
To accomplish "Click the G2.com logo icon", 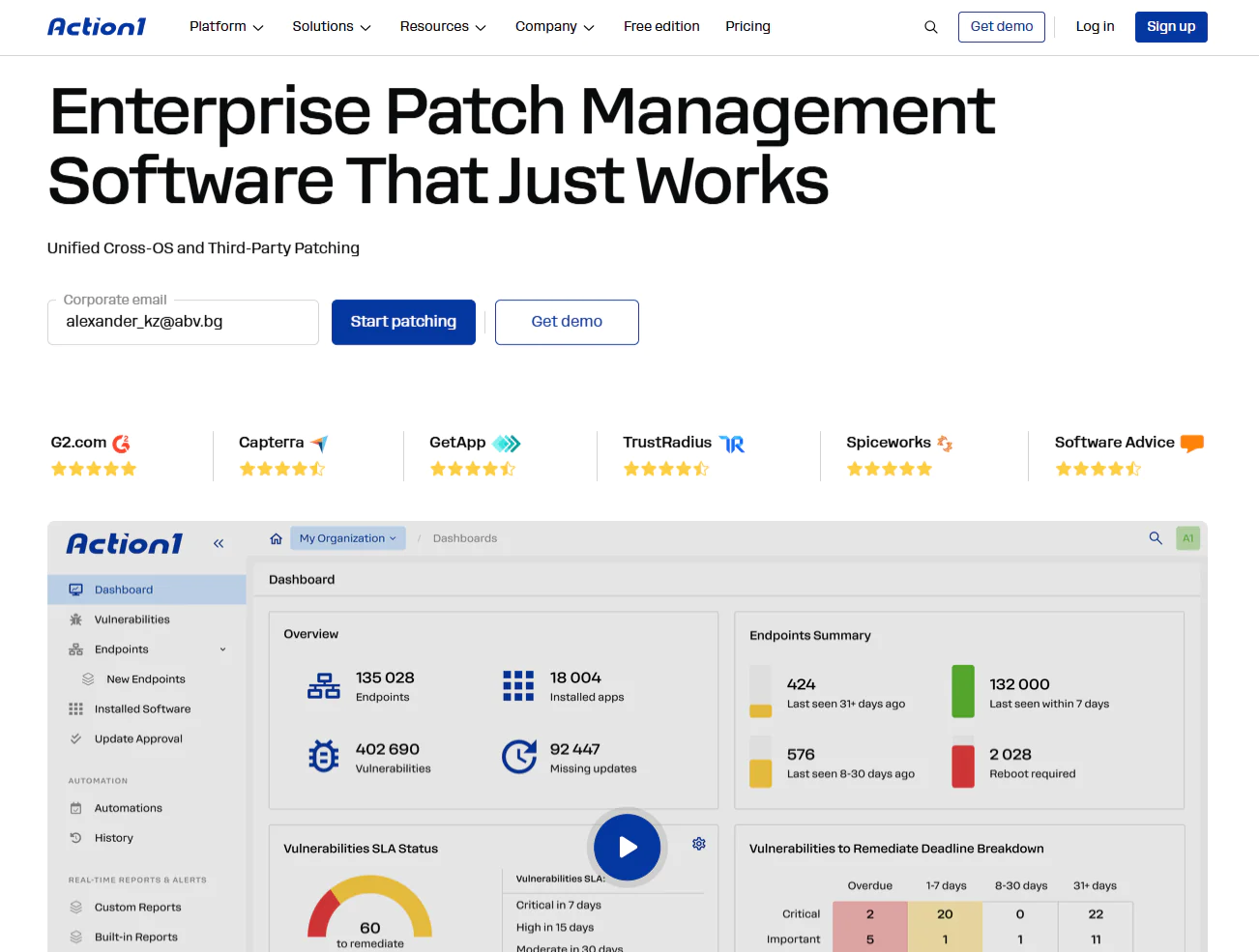I will (121, 444).
